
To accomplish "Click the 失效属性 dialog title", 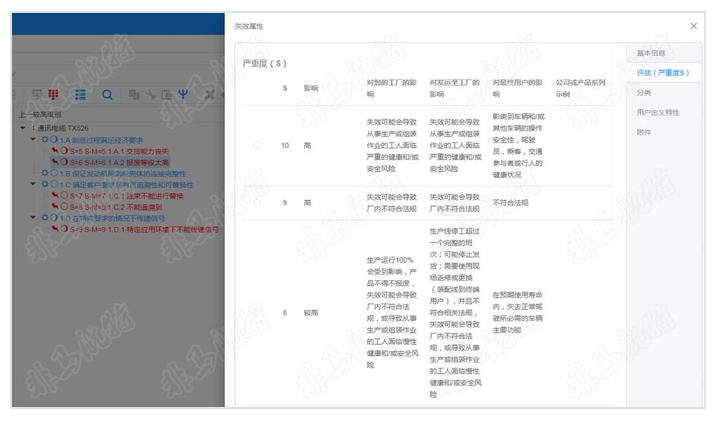I will [249, 26].
